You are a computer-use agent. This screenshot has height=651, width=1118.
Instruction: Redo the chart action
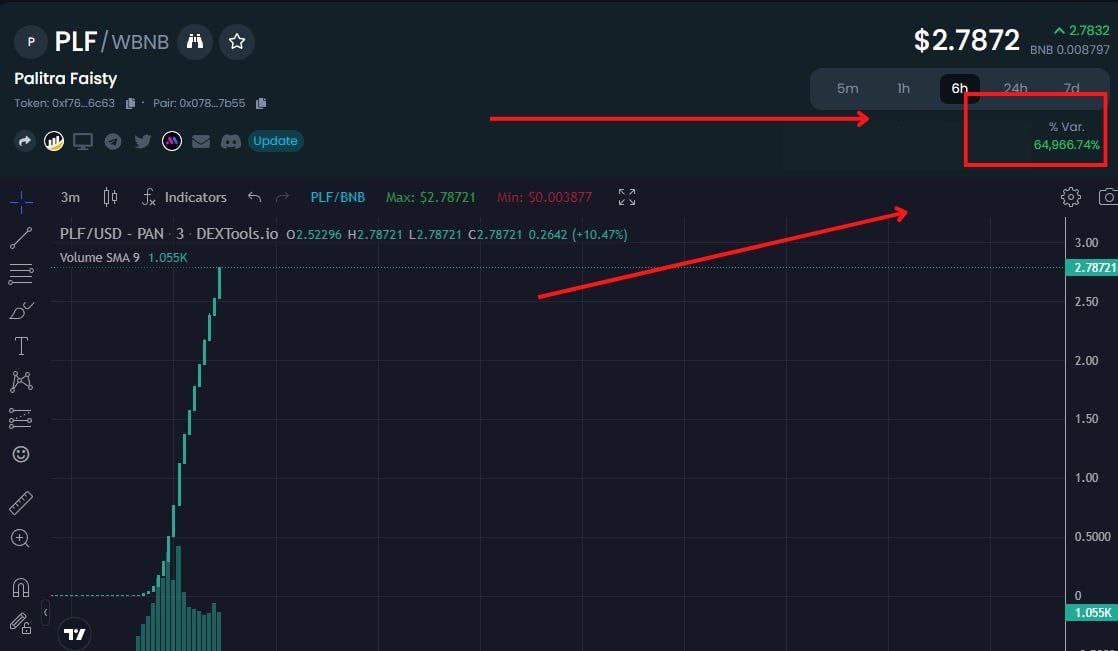pos(282,198)
